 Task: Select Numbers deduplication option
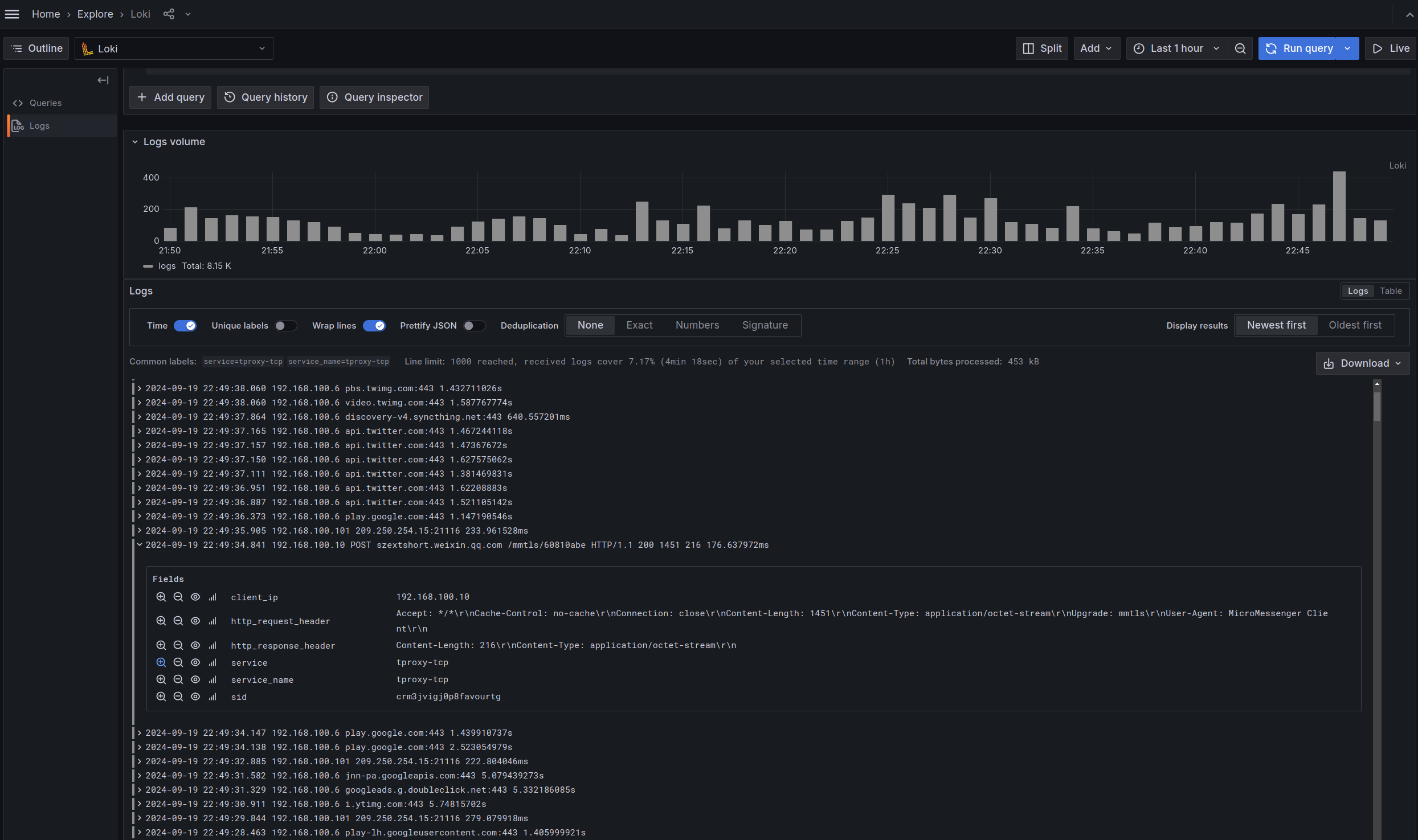coord(697,325)
